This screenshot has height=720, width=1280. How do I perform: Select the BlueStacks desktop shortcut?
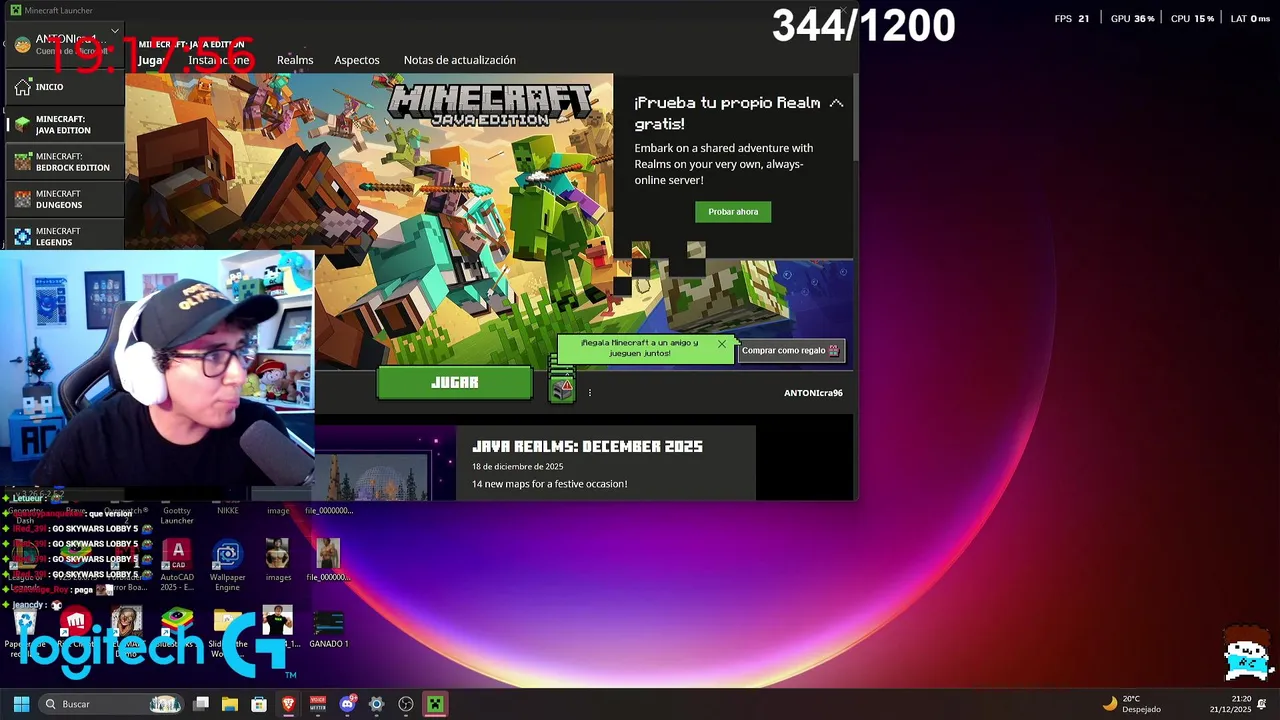[177, 628]
